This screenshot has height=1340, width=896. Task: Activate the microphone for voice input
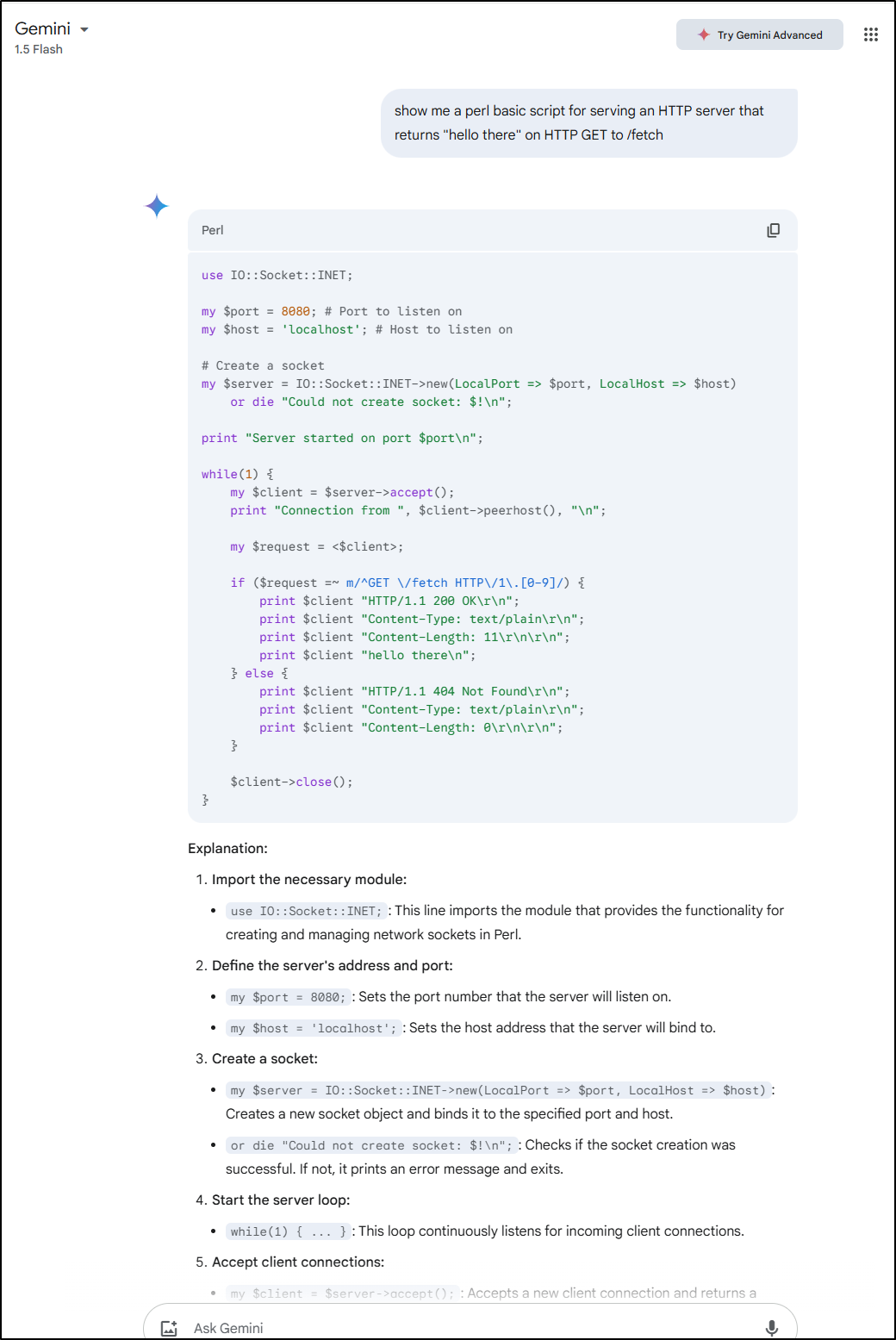[772, 1328]
